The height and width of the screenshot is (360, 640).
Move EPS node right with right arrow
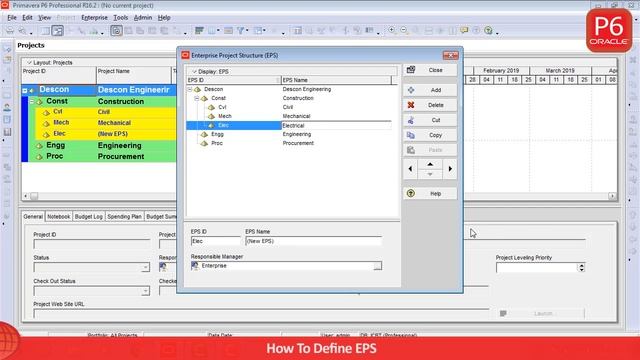coord(450,169)
